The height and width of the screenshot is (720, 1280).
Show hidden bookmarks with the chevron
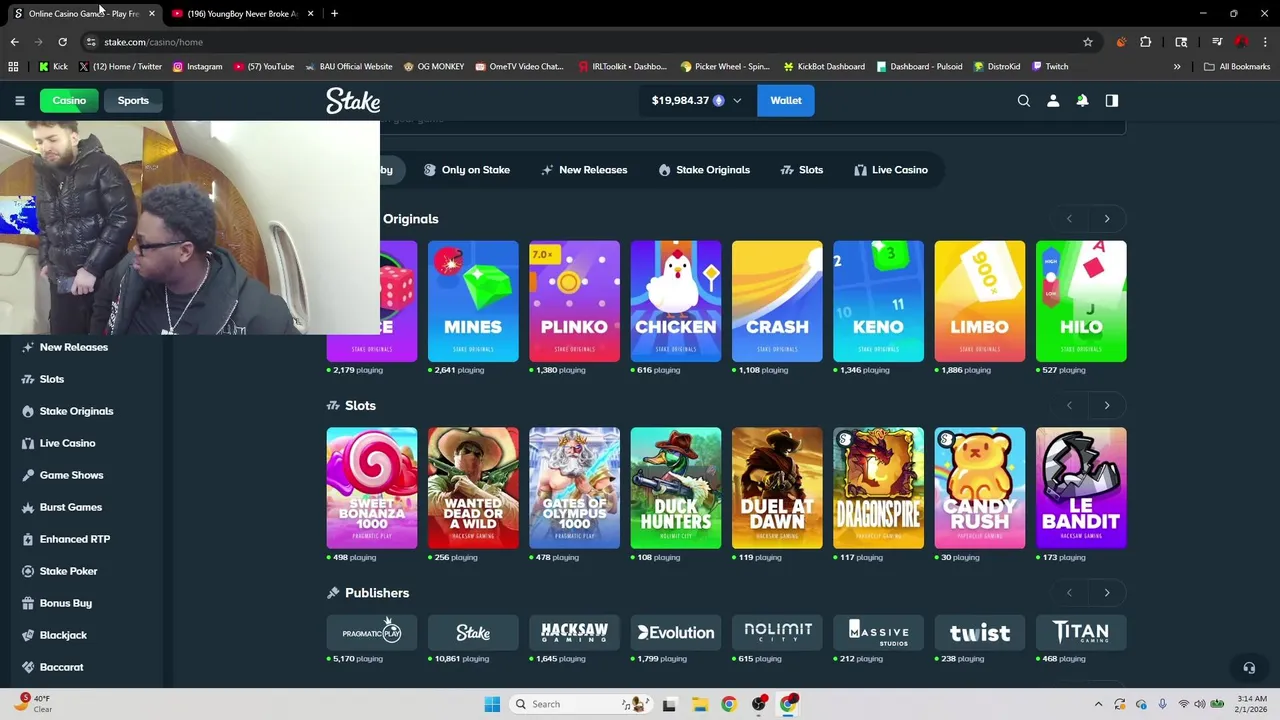[x=1177, y=67]
